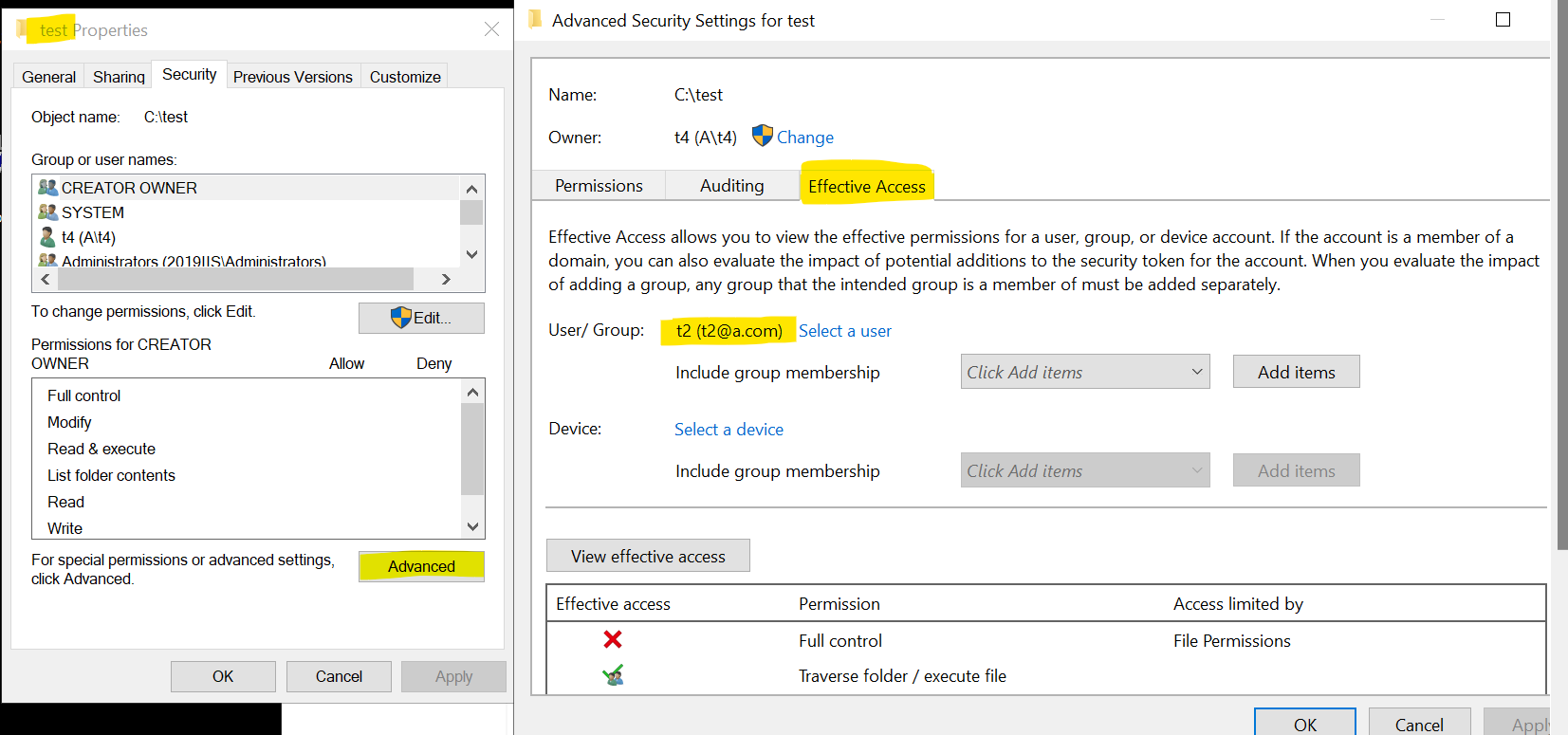Click Add items for user group membership
The width and height of the screenshot is (1568, 735).
click(x=1297, y=372)
